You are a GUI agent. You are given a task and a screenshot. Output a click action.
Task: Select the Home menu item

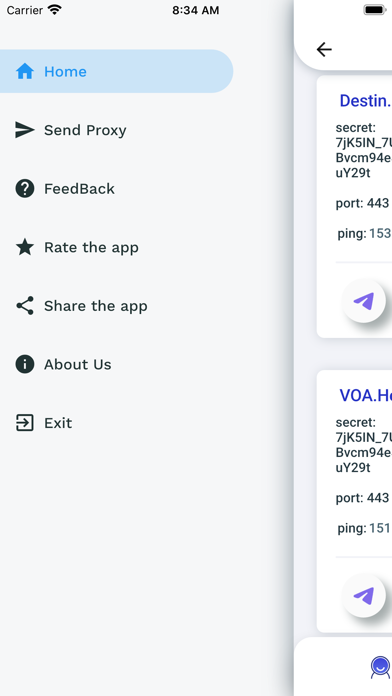tap(117, 71)
